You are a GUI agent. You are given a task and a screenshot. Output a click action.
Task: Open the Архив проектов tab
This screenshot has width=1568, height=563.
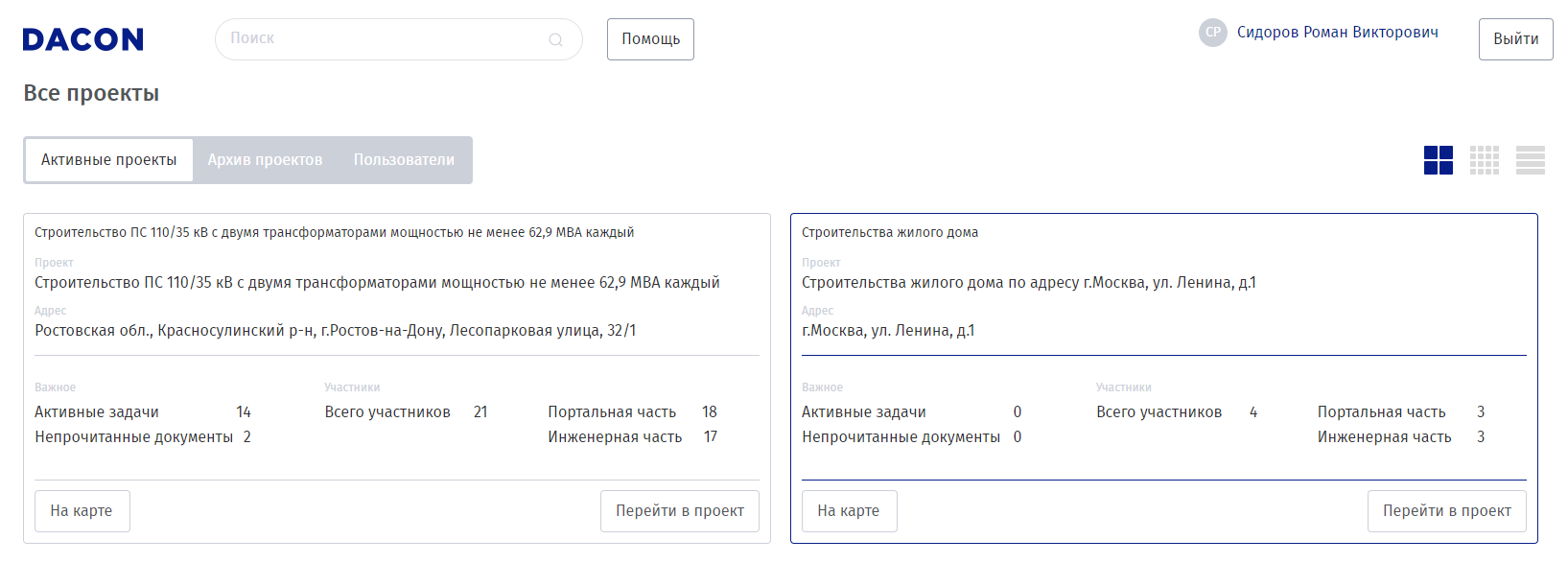265,160
